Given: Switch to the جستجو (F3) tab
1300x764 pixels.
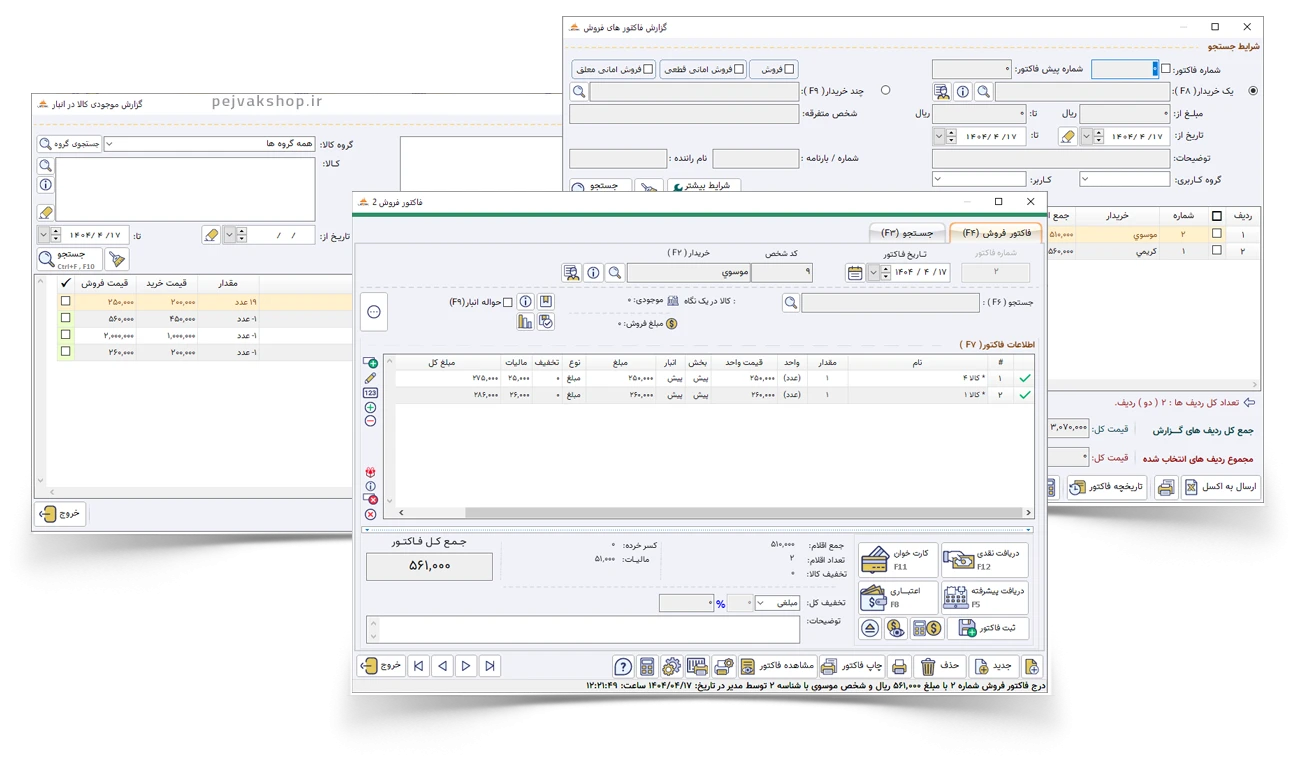Looking at the screenshot, I should click(x=907, y=233).
